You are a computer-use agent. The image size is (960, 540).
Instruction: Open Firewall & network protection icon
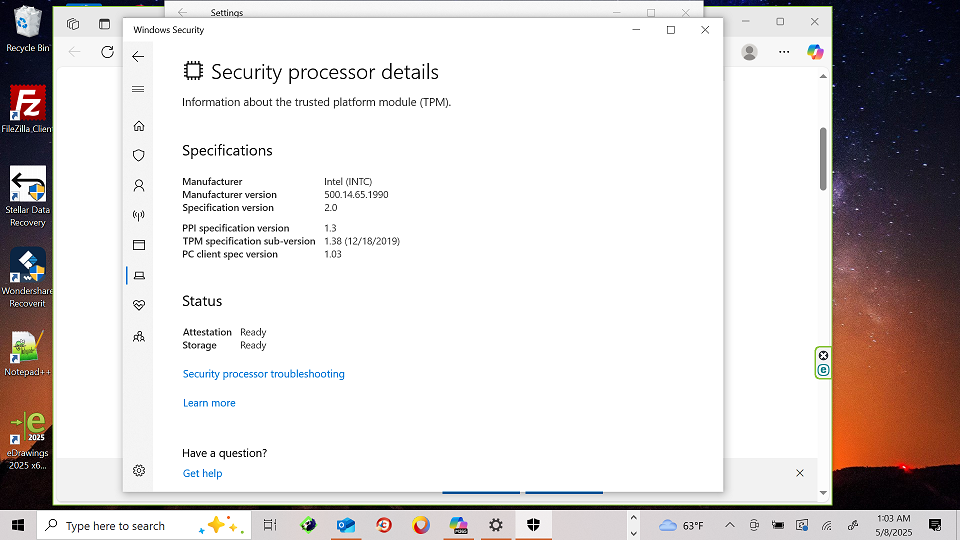139,215
